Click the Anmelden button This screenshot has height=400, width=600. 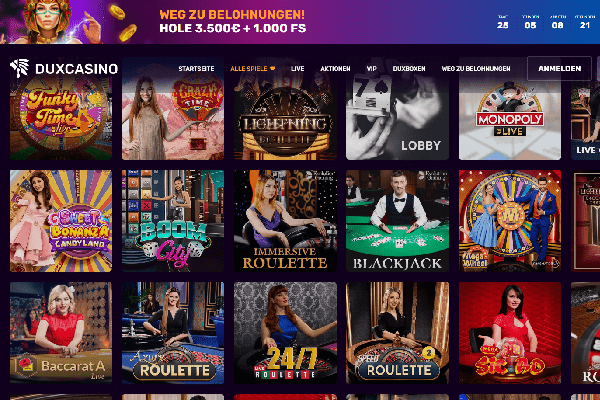pos(559,69)
